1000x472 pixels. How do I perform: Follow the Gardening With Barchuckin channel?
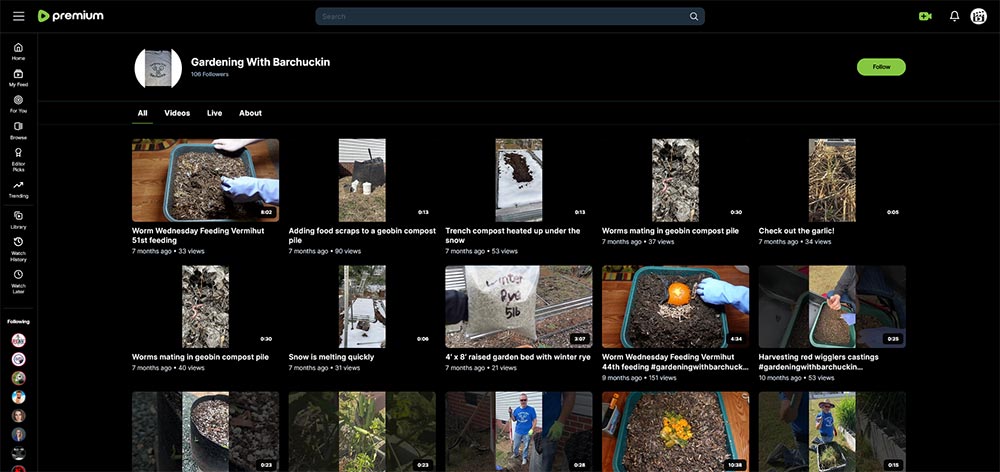click(881, 67)
